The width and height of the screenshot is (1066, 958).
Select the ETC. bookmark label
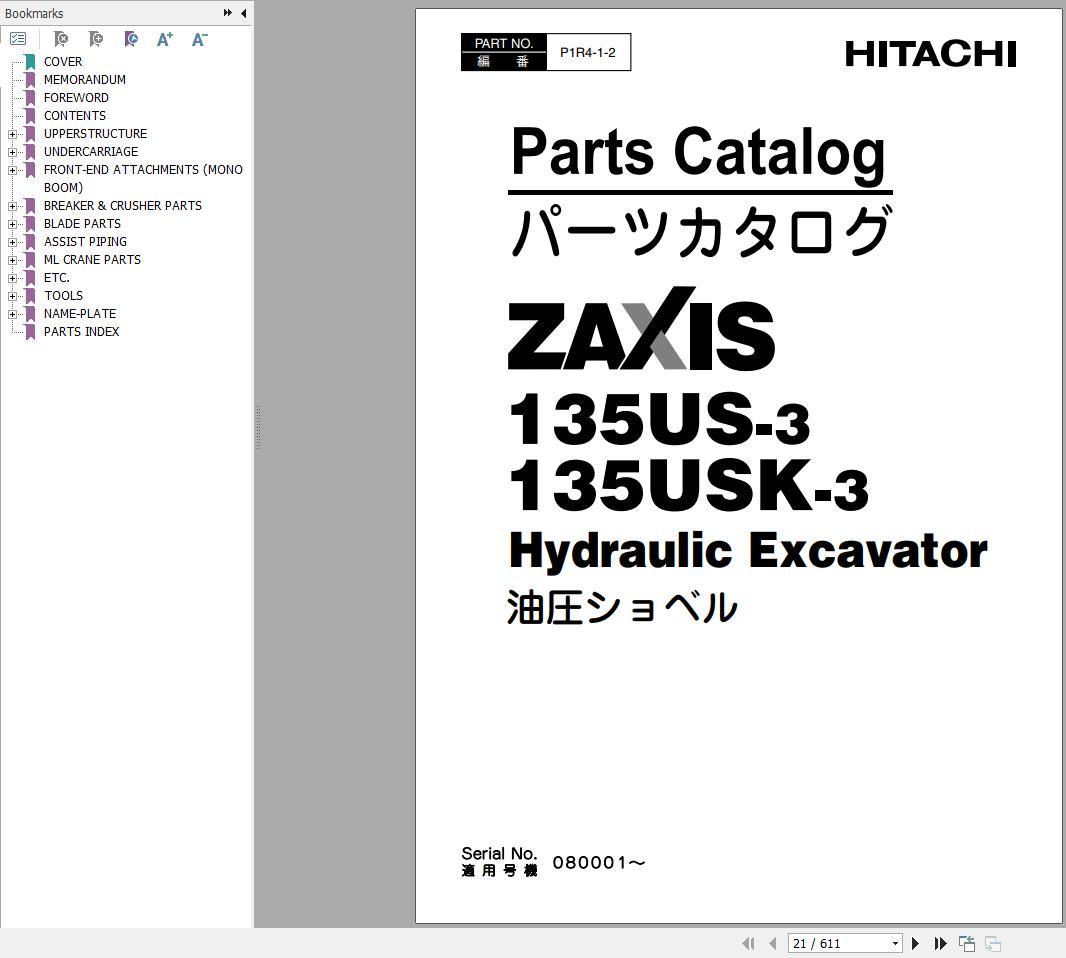tap(56, 277)
